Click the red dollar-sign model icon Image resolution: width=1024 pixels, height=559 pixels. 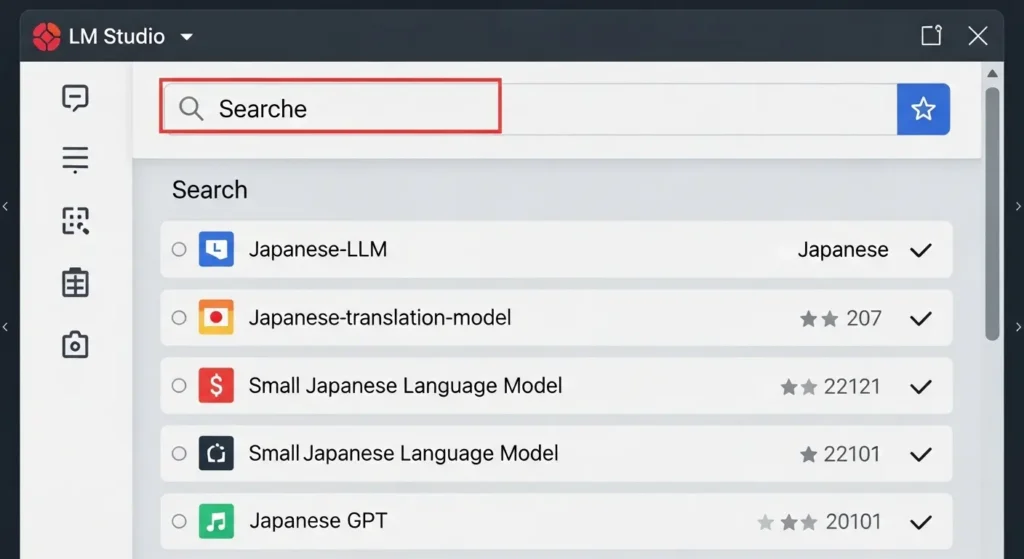(216, 385)
